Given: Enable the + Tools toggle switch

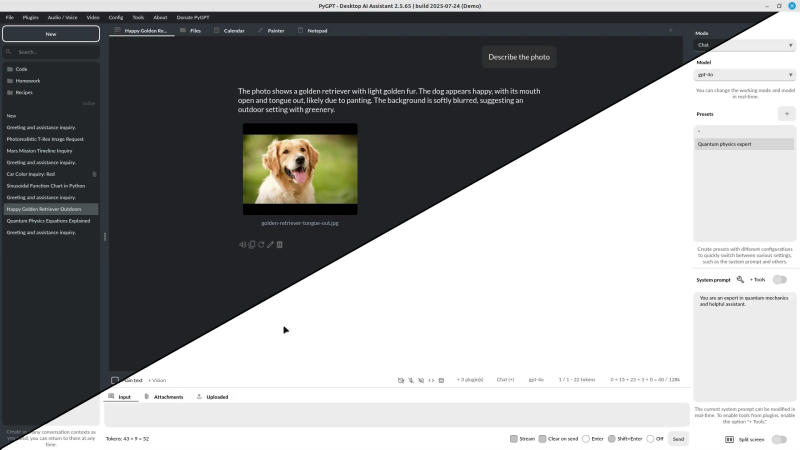Looking at the screenshot, I should pyautogui.click(x=780, y=280).
